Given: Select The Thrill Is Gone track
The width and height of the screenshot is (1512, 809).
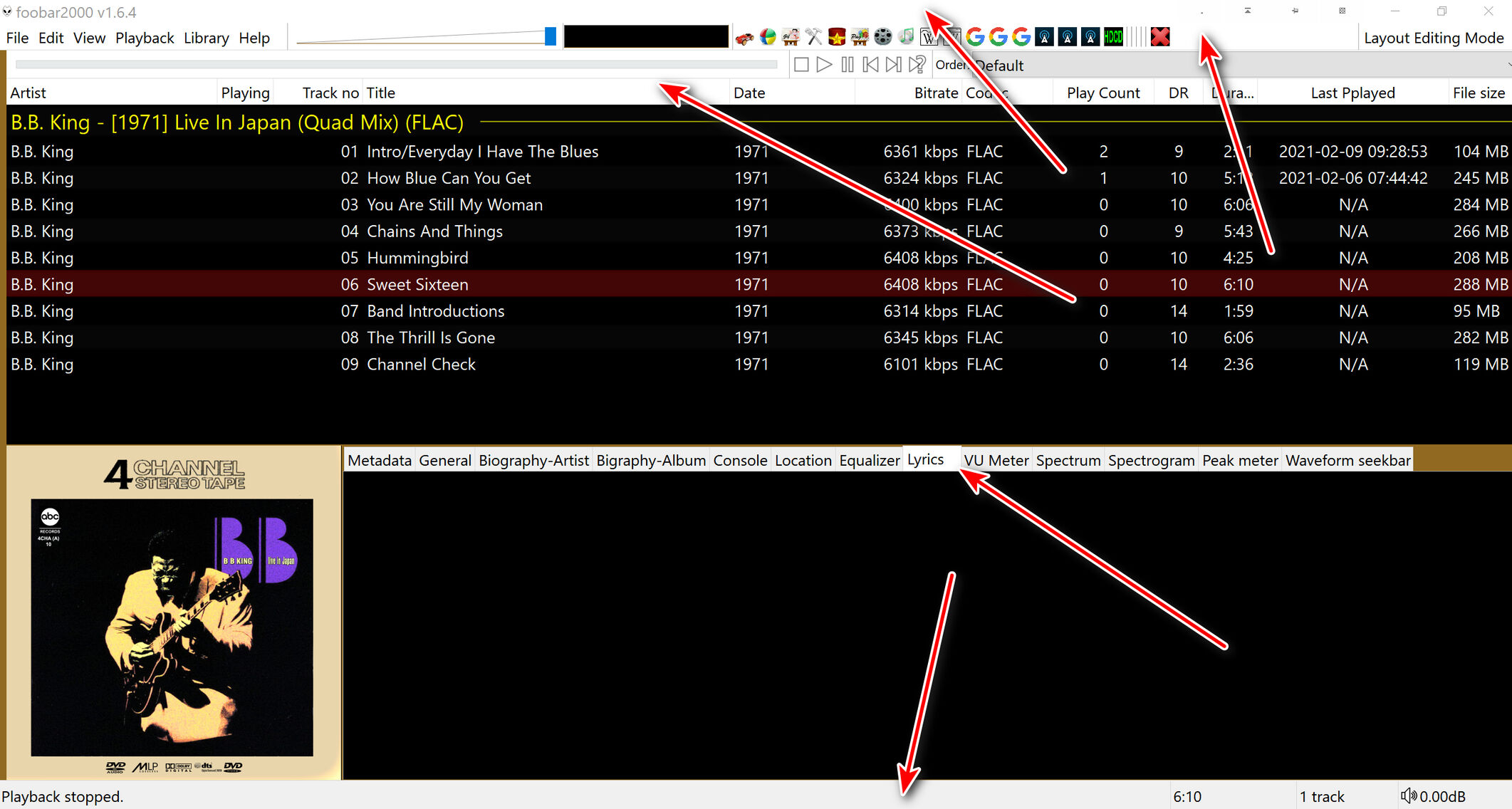Looking at the screenshot, I should pos(430,338).
